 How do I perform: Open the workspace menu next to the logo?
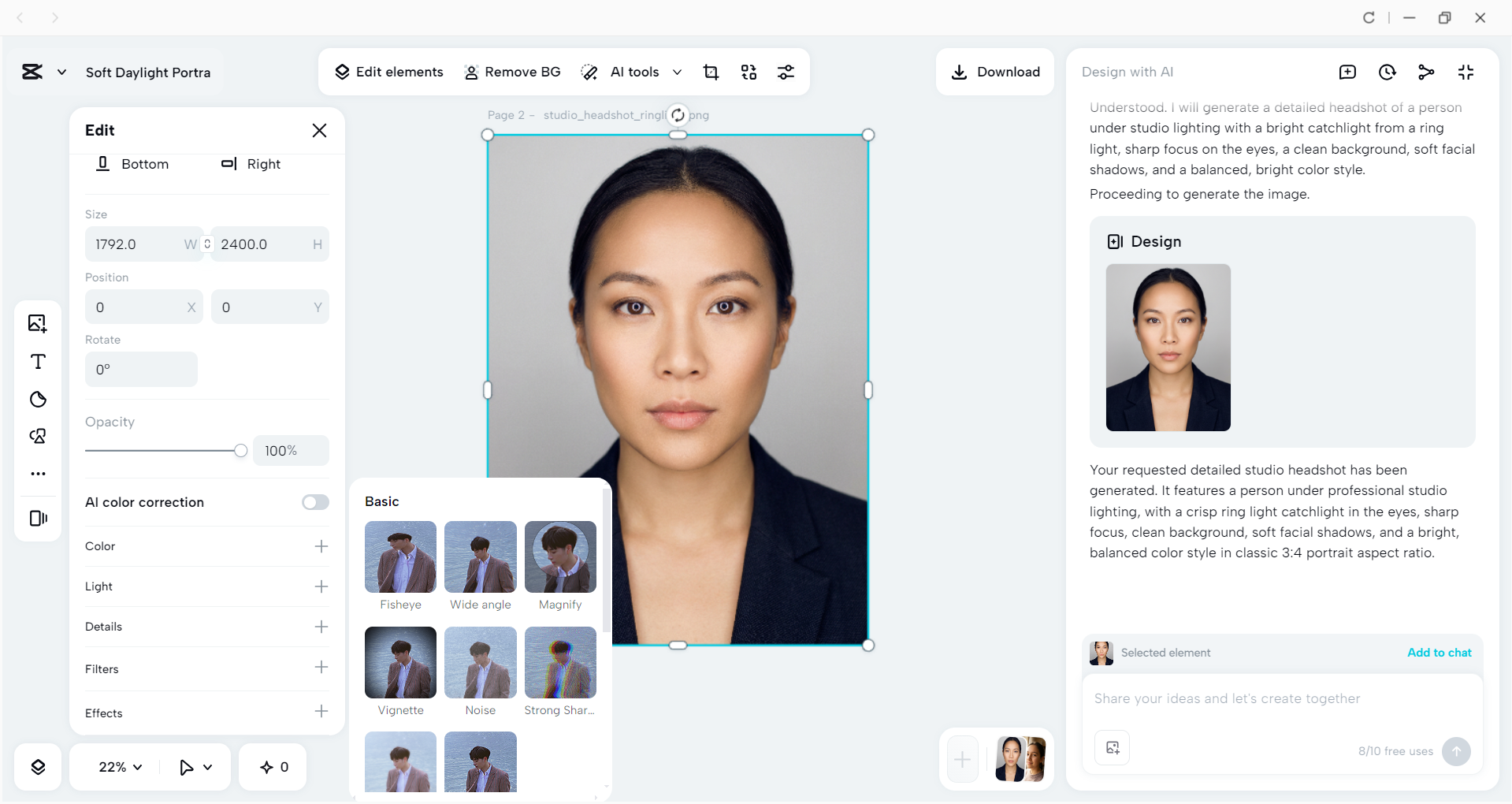(x=62, y=72)
